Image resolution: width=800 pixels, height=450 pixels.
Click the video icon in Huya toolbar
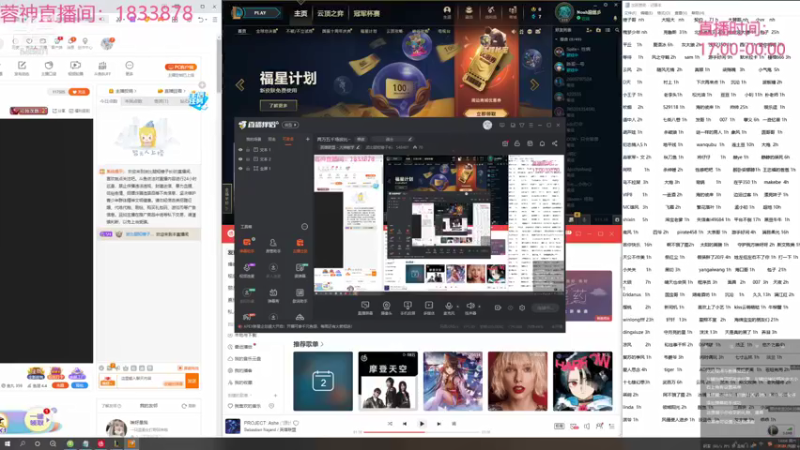(x=76, y=67)
